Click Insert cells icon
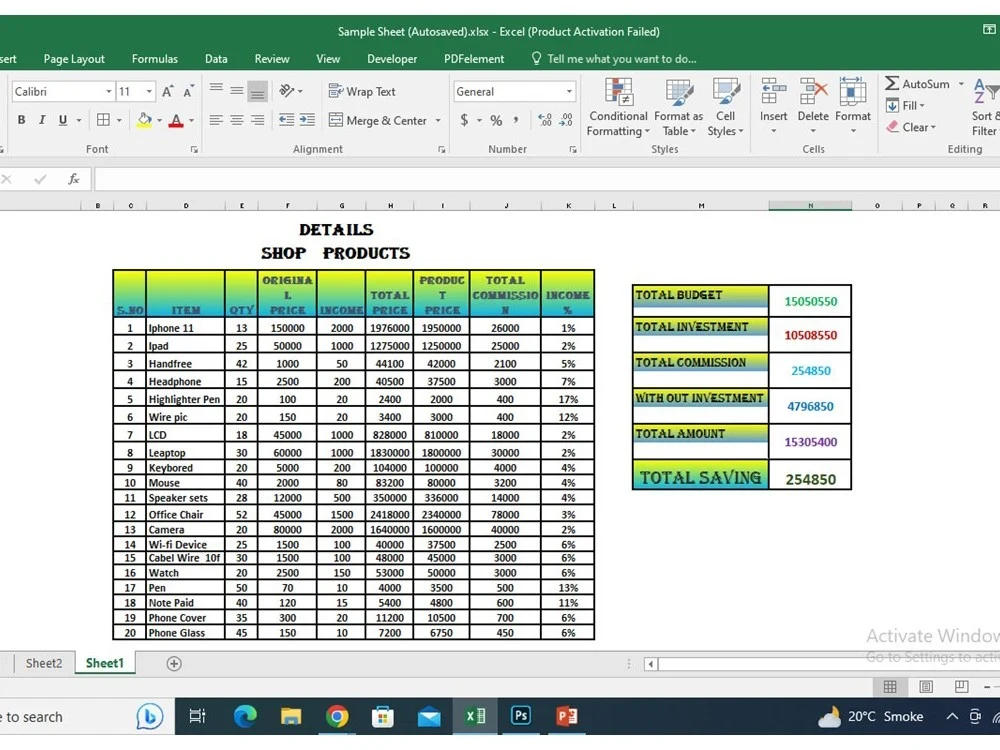 [773, 92]
